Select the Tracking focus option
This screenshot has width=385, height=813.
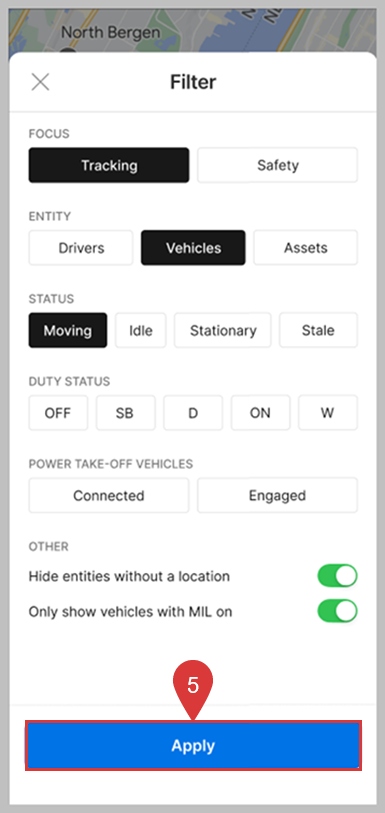[x=109, y=165]
